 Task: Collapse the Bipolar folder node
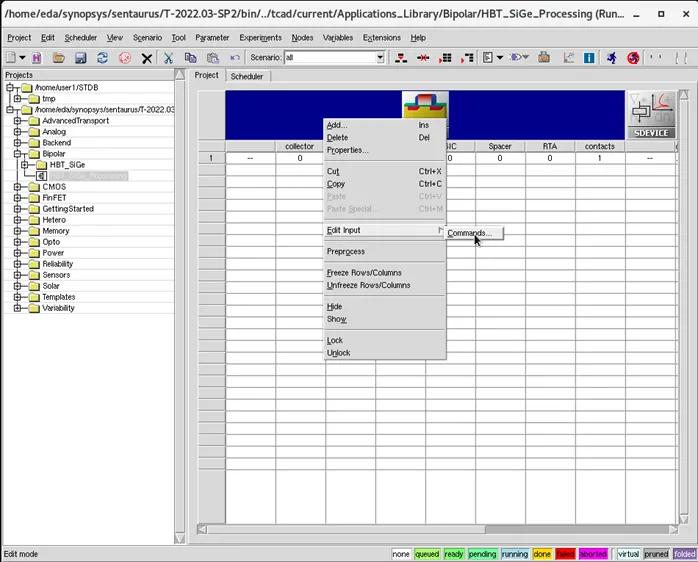click(x=17, y=154)
